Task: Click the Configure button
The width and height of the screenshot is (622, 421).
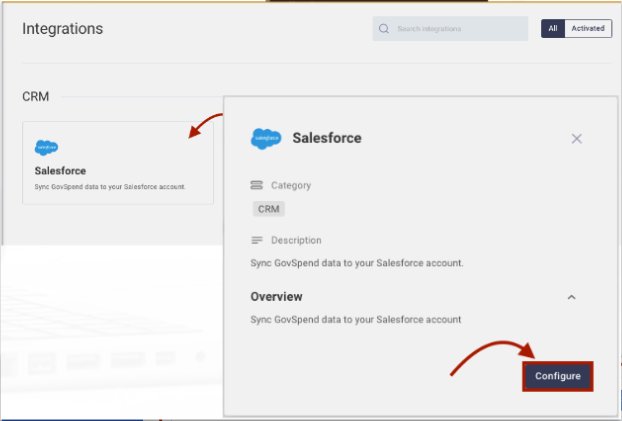Action: point(558,376)
